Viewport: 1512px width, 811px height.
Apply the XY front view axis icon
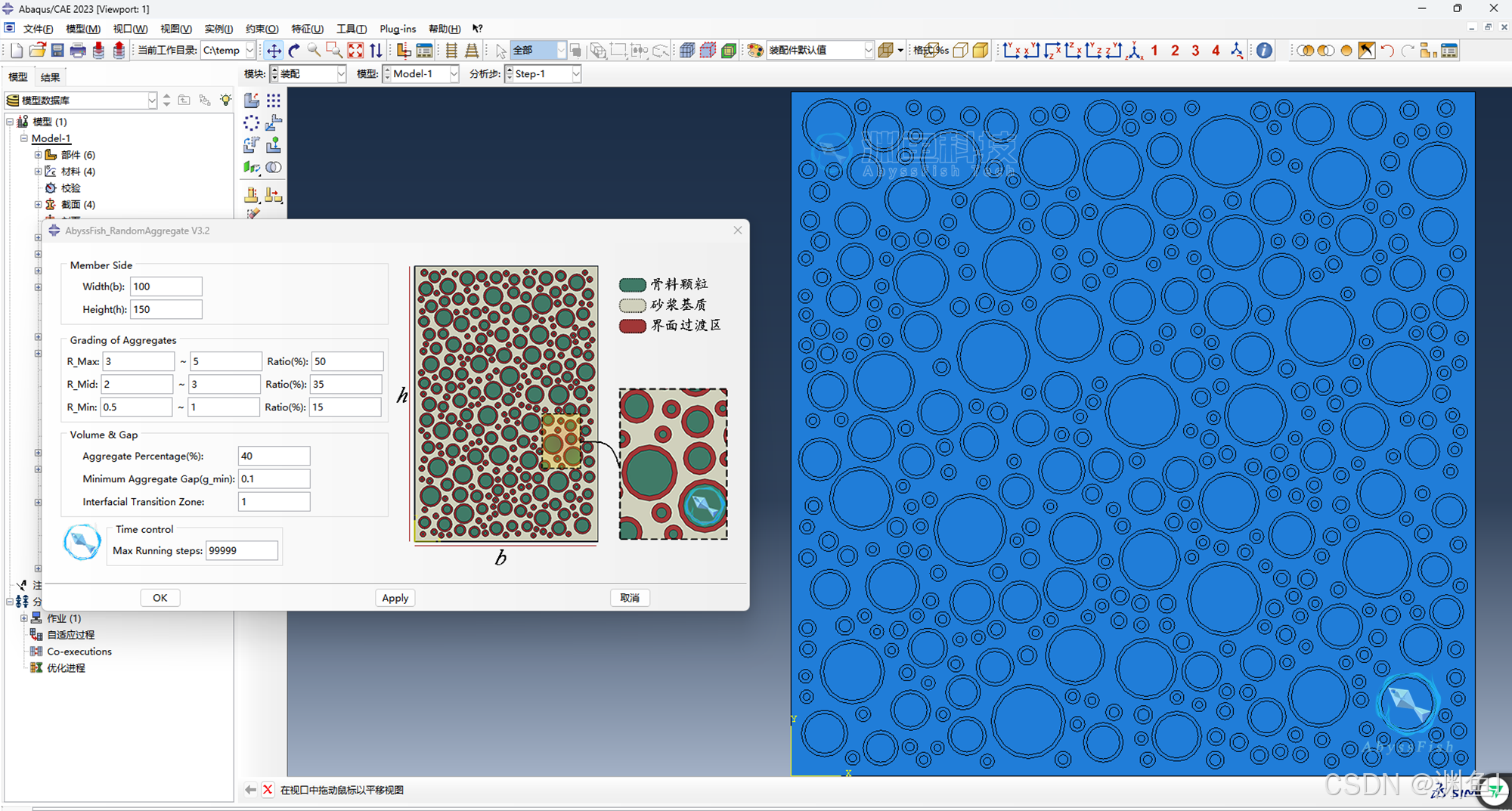tap(1011, 51)
